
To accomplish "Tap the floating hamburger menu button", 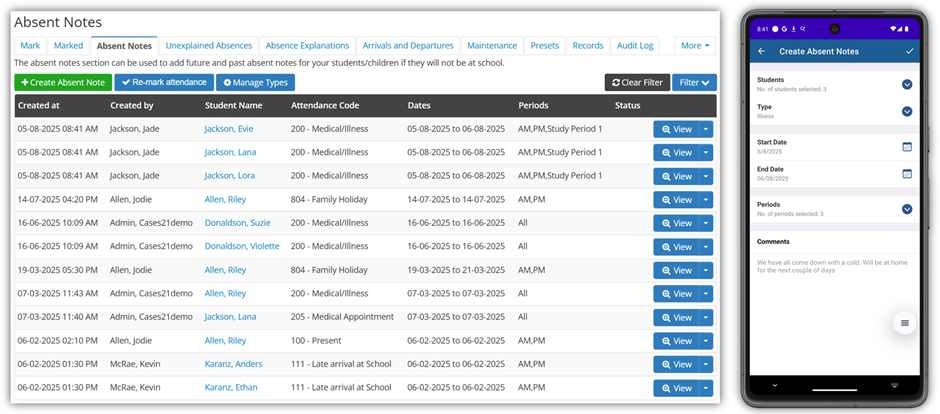I will [904, 323].
